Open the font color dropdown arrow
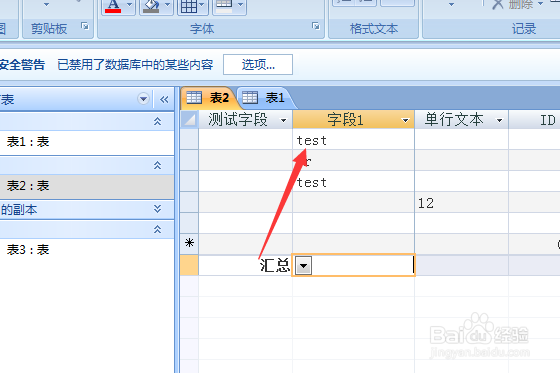The height and width of the screenshot is (373, 560). [x=129, y=5]
